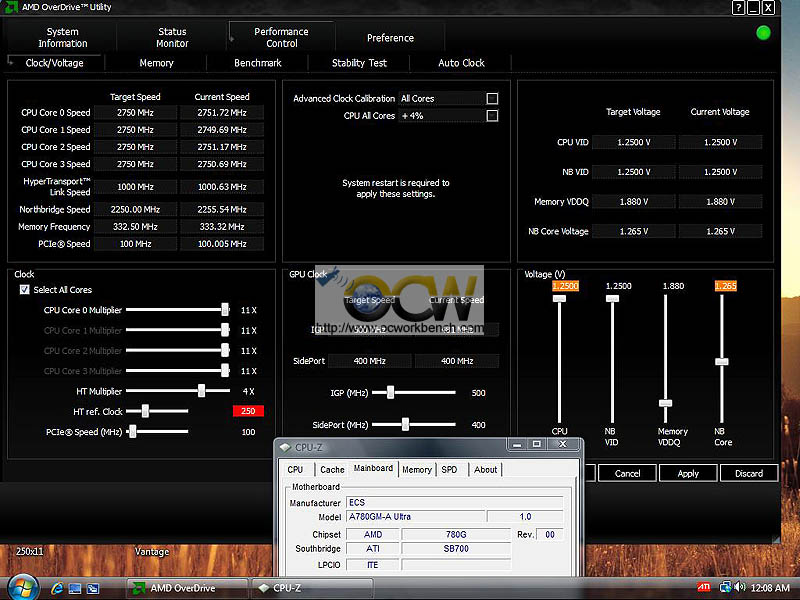Click the CPU Core 1 Multiplier slider handle
This screenshot has width=800, height=600.
pyautogui.click(x=225, y=330)
